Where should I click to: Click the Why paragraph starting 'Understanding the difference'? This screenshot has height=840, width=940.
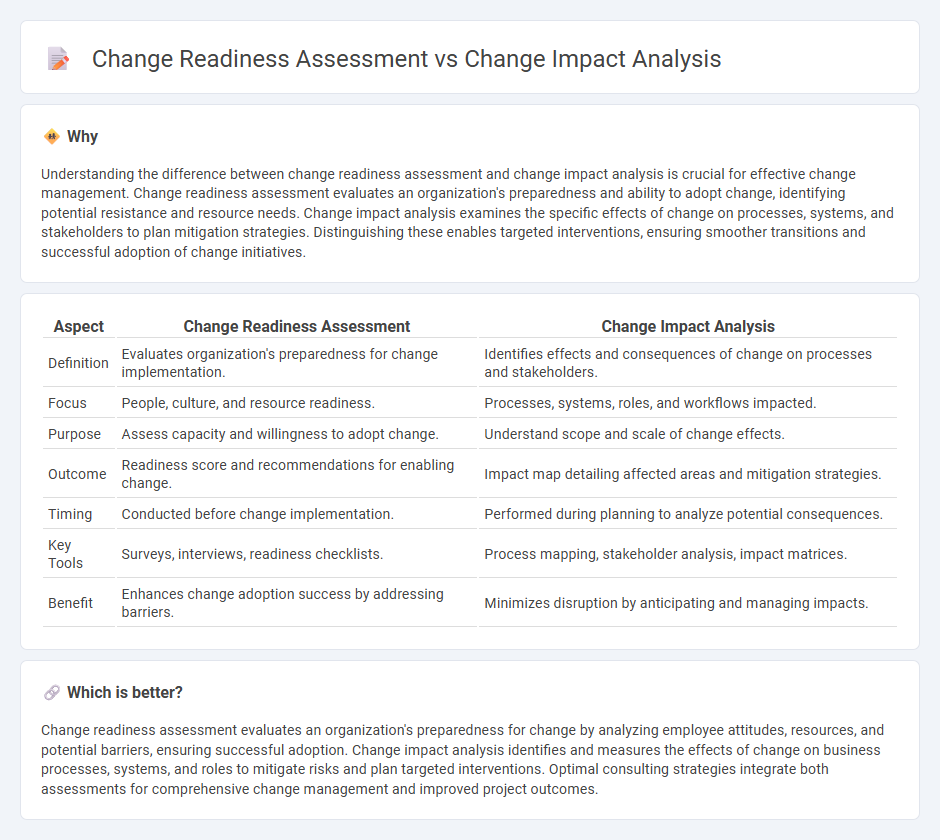[468, 213]
